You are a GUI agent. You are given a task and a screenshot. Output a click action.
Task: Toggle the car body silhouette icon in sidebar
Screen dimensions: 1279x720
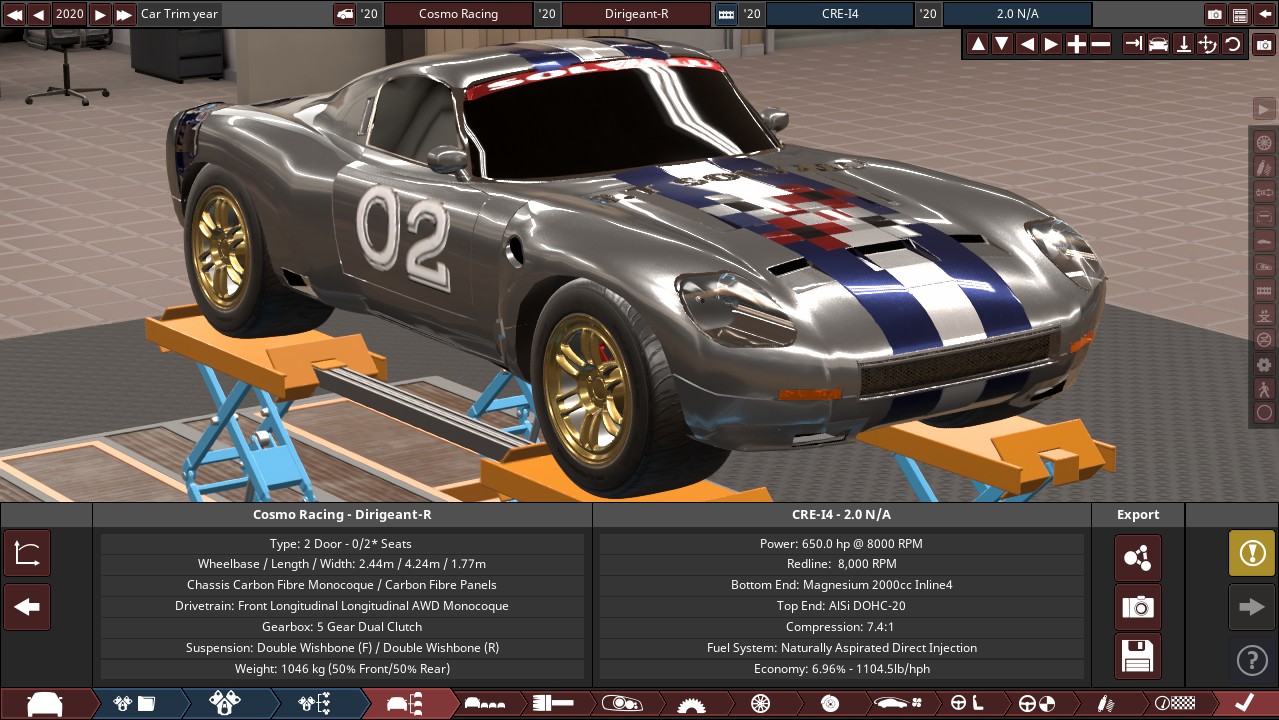(1264, 240)
